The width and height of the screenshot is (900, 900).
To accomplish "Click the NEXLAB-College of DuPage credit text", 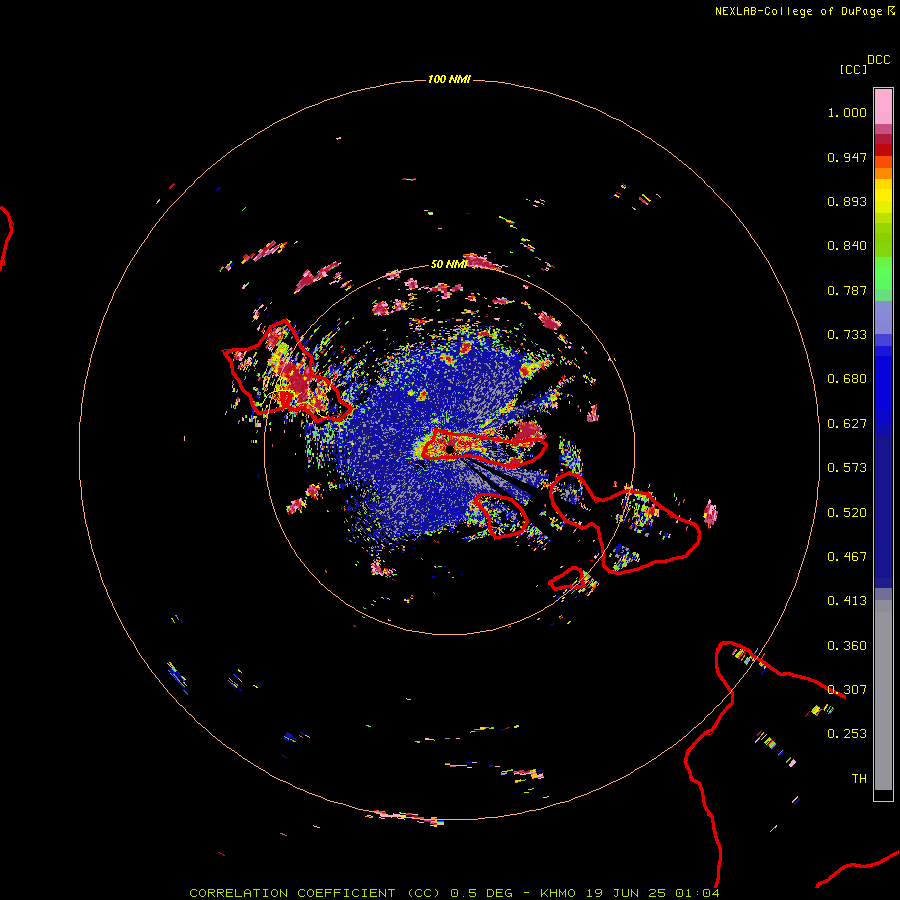I will tap(798, 11).
